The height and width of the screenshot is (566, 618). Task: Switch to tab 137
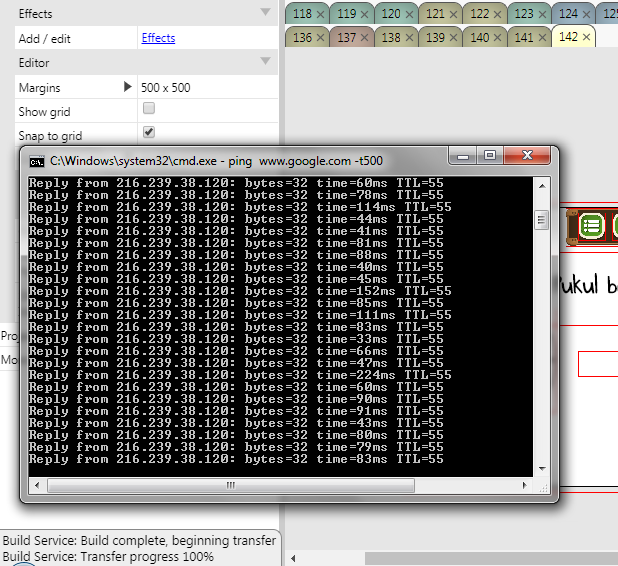click(346, 37)
